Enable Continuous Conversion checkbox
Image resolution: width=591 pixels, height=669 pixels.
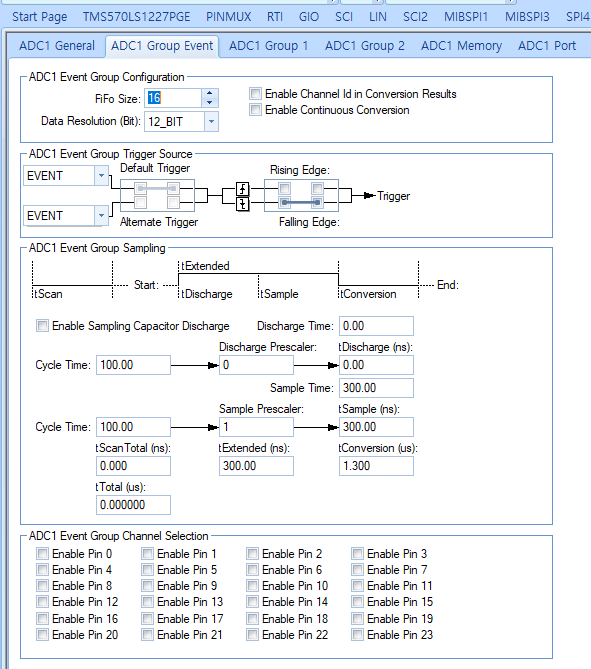[255, 110]
